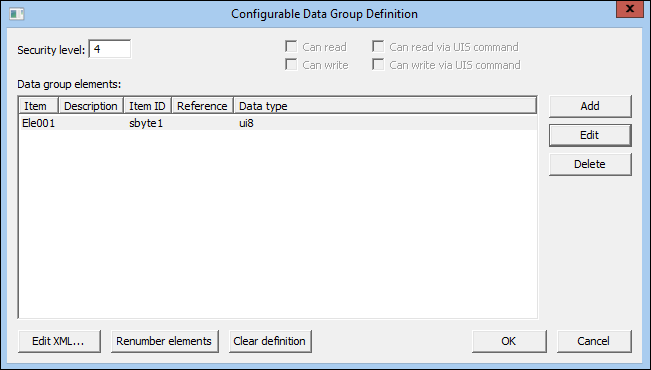Click the Delete button
Image resolution: width=651 pixels, height=370 pixels.
(x=590, y=164)
